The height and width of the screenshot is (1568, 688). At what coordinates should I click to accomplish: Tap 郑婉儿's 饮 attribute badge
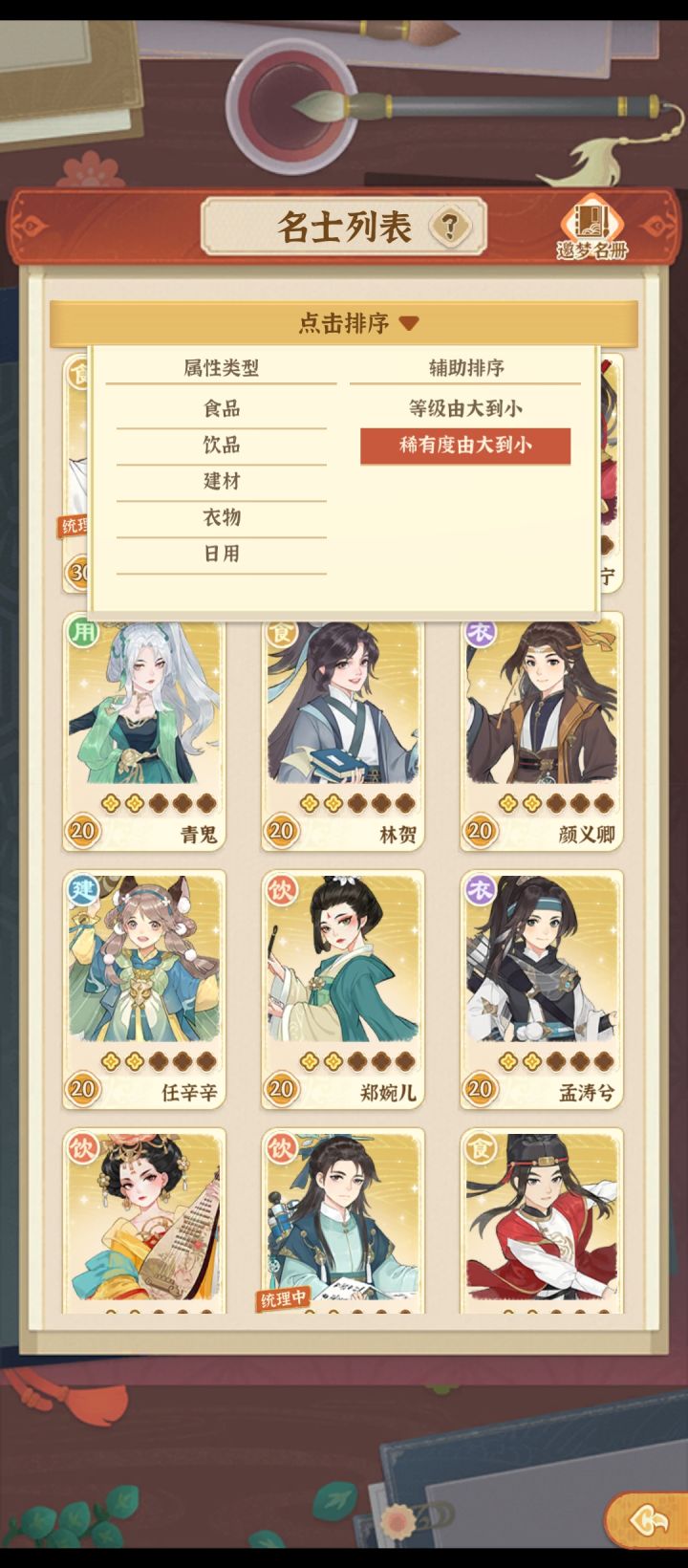pos(282,890)
